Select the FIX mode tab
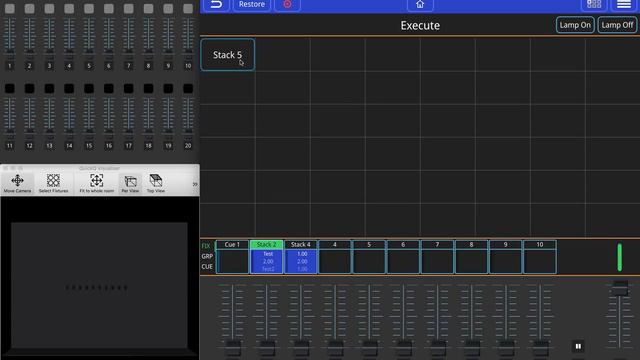Viewport: 640px width, 360px height. pos(206,246)
